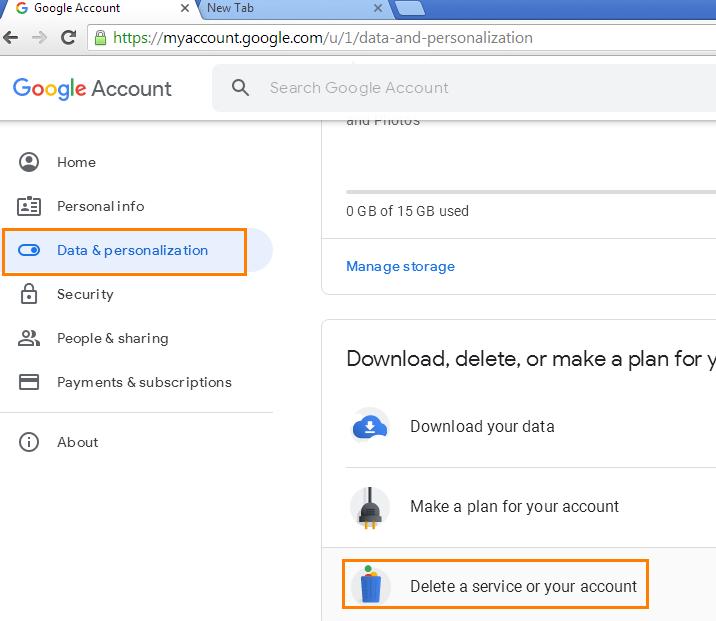Select Data & personalization in sidebar
Viewport: 716px width, 621px height.
136,250
